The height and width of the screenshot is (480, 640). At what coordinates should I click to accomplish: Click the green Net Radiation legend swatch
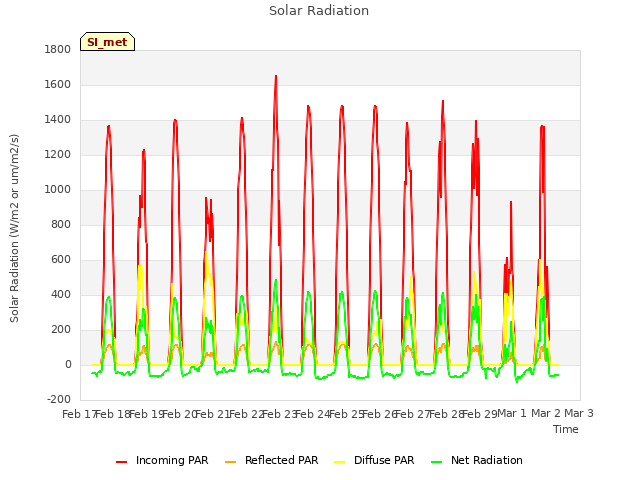(436, 462)
